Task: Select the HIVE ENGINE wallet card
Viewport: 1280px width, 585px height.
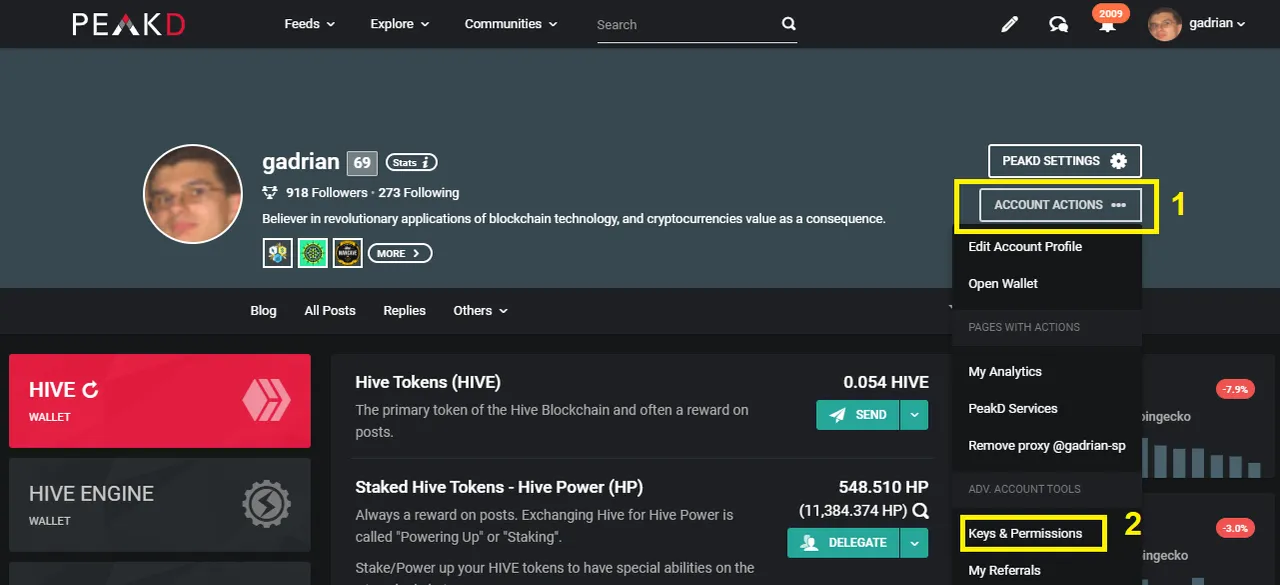Action: point(160,505)
